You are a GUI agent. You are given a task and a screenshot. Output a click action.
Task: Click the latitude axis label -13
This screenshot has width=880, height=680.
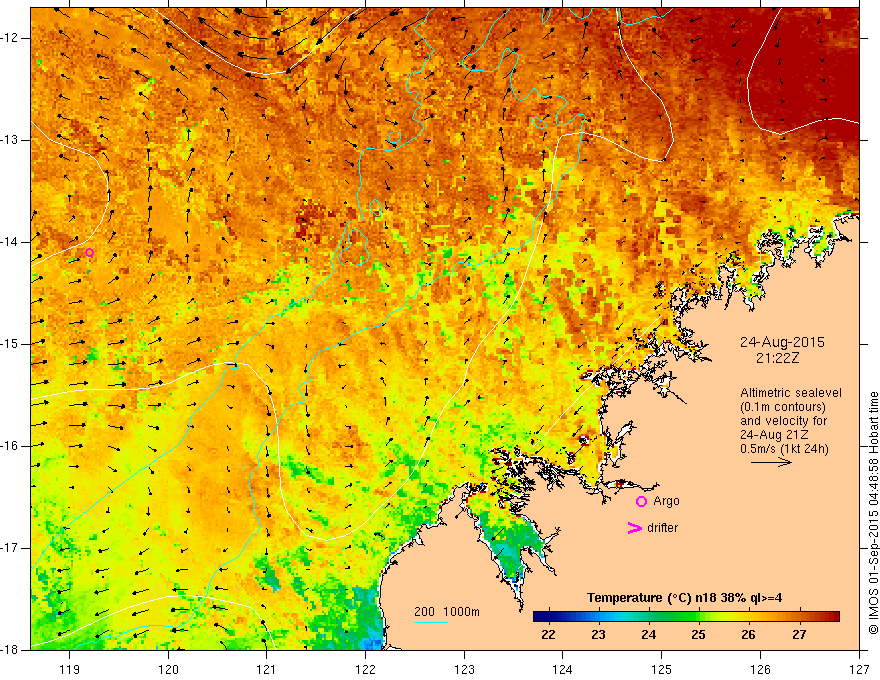tap(10, 140)
